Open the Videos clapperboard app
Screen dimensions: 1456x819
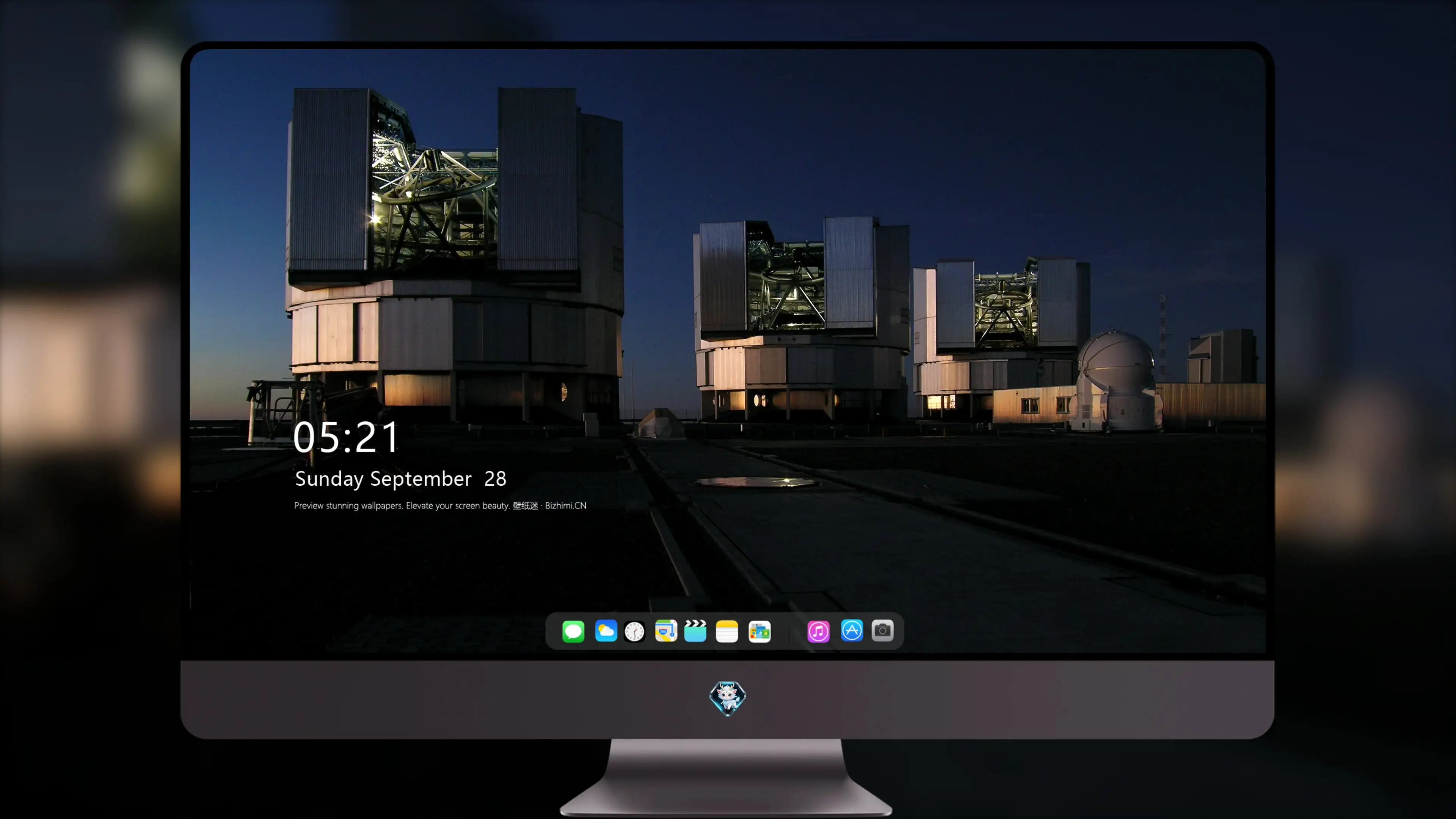pyautogui.click(x=695, y=631)
